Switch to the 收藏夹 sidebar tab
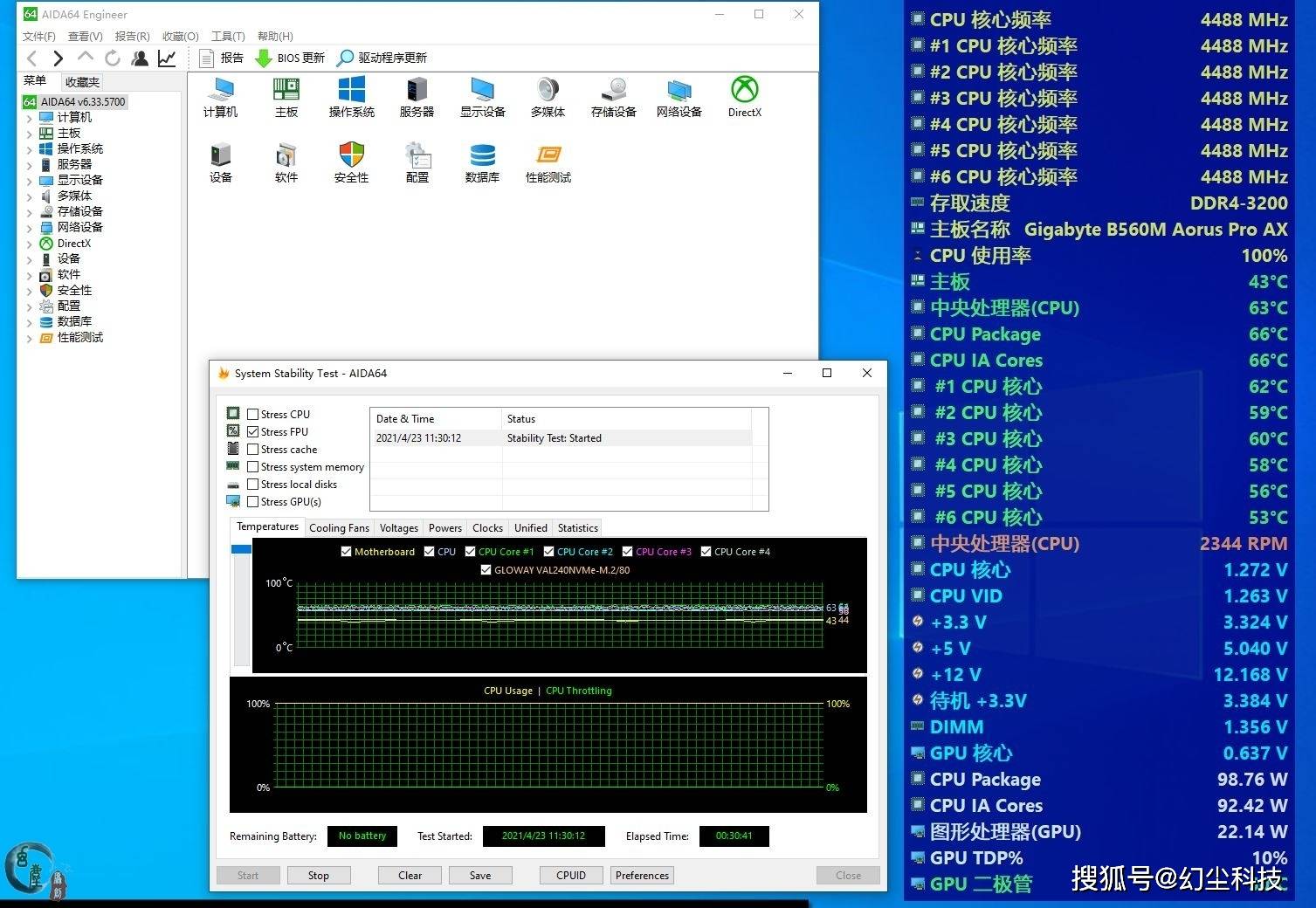 click(x=82, y=82)
